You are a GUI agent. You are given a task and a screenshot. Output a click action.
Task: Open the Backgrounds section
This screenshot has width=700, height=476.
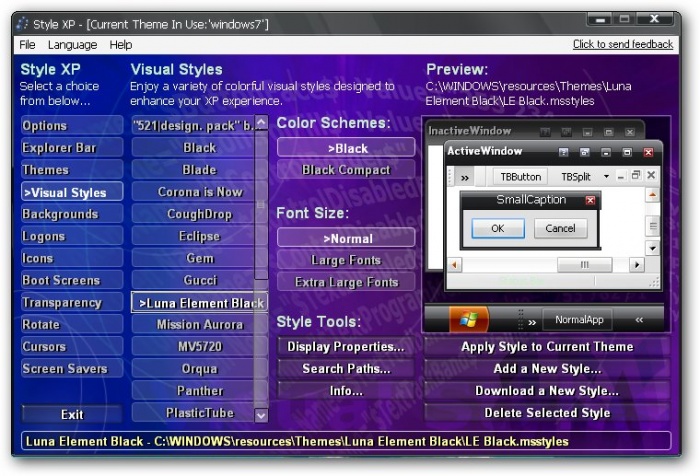pyautogui.click(x=72, y=214)
